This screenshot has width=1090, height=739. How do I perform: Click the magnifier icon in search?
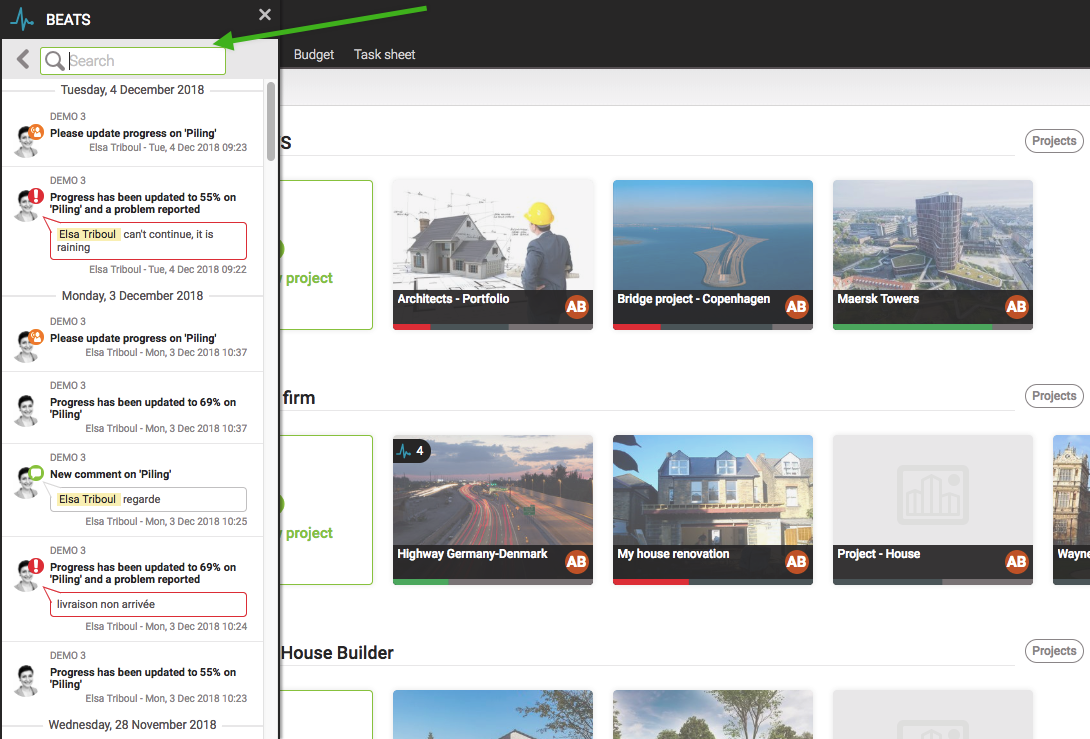click(54, 61)
